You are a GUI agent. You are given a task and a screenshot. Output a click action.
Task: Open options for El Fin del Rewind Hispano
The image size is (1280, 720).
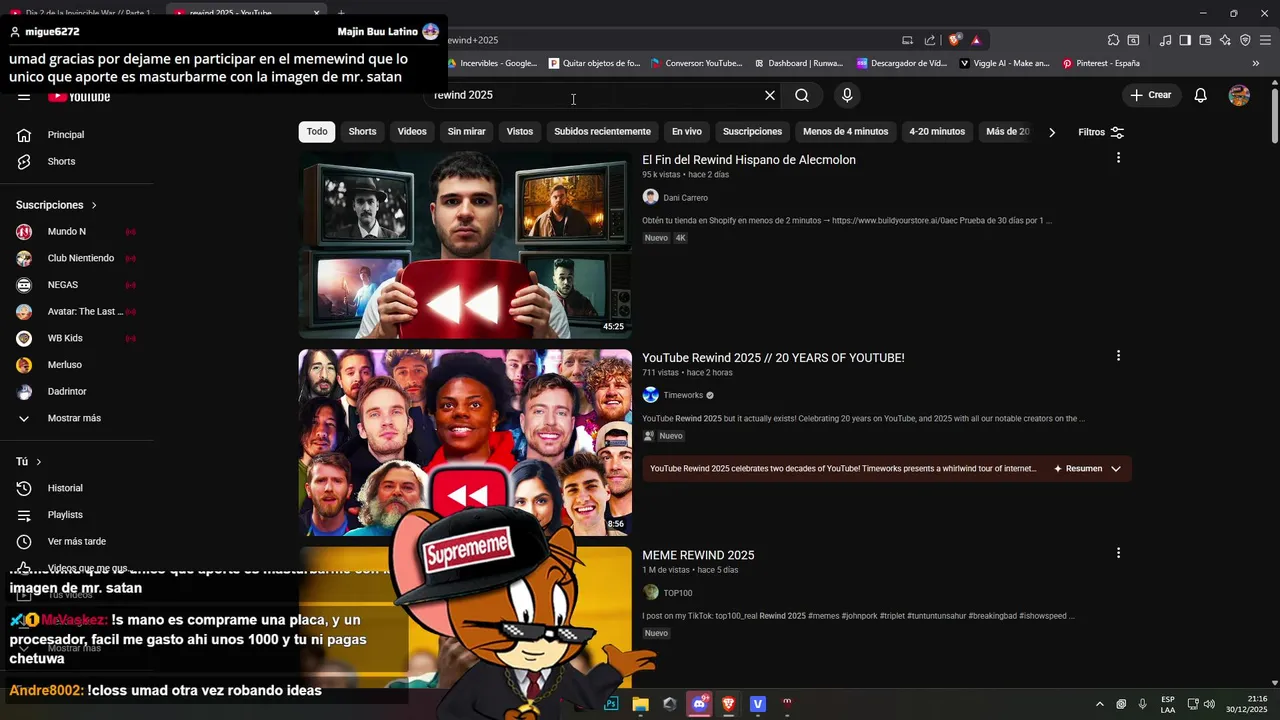[1118, 158]
